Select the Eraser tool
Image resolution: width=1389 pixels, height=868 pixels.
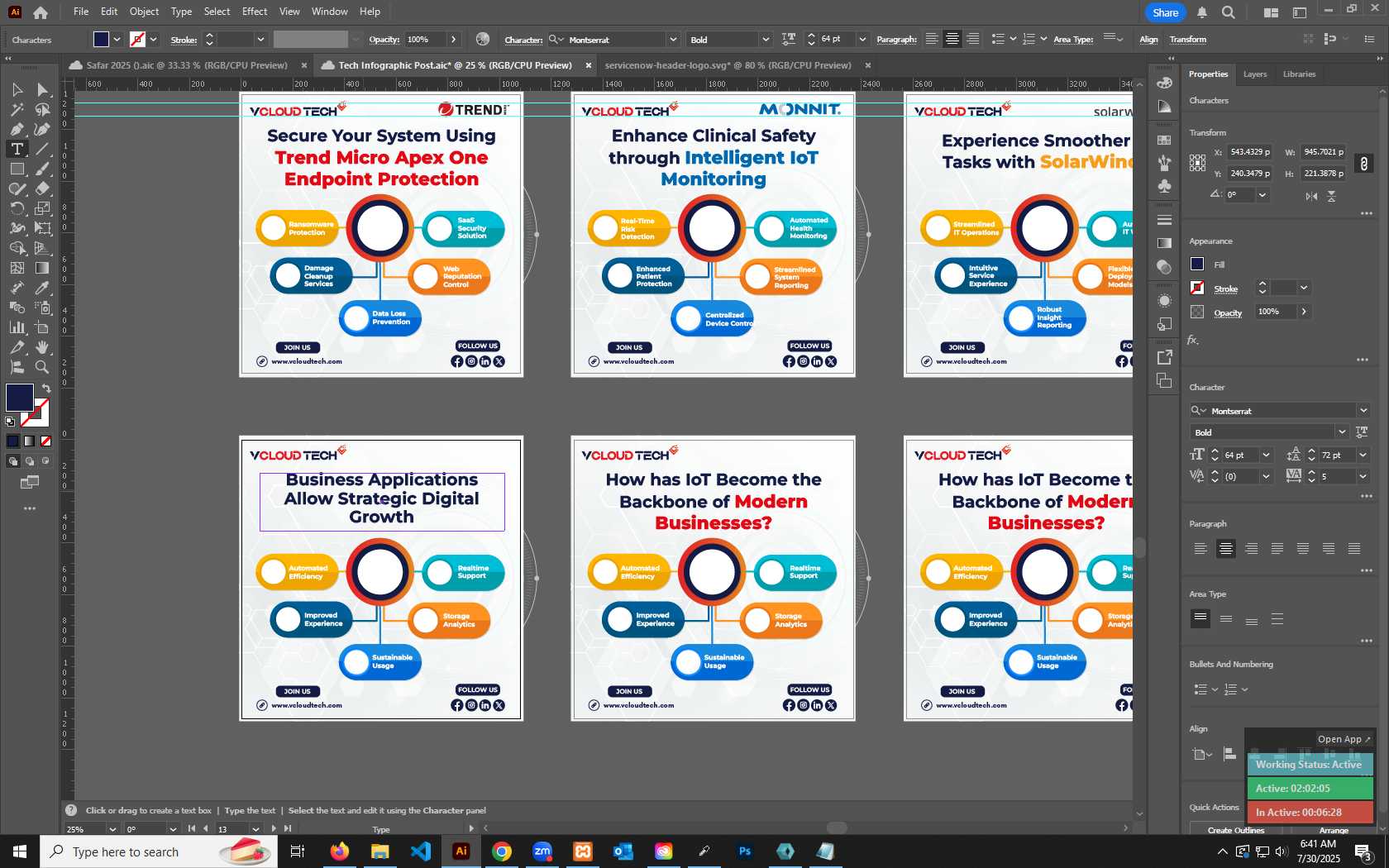click(43, 188)
